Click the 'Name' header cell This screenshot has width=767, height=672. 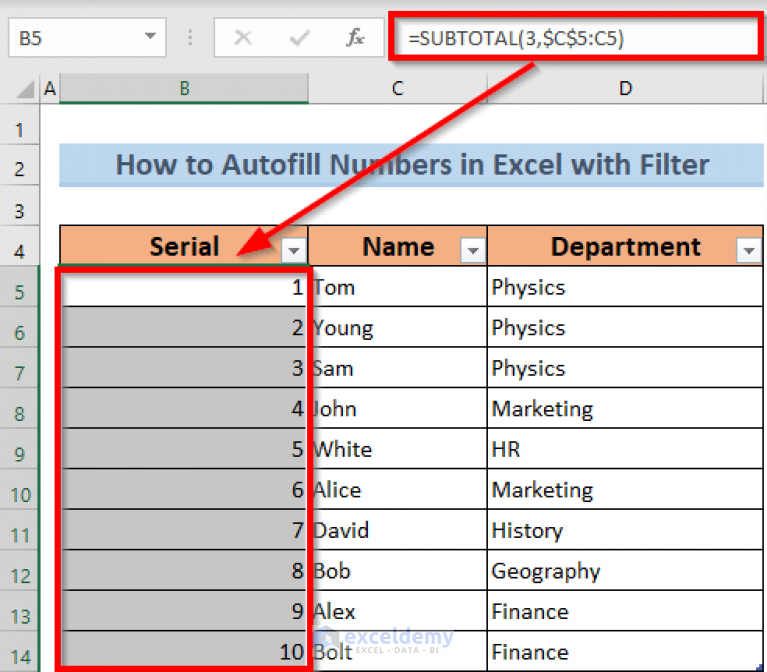pos(398,246)
